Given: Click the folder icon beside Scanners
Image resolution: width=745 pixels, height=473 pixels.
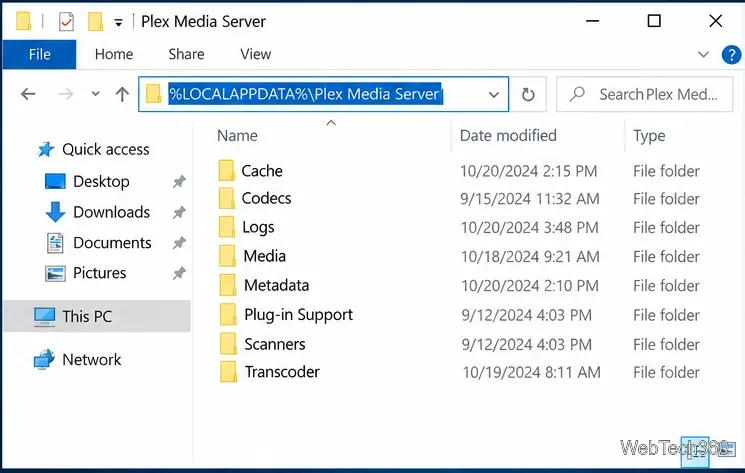Looking at the screenshot, I should pos(228,344).
